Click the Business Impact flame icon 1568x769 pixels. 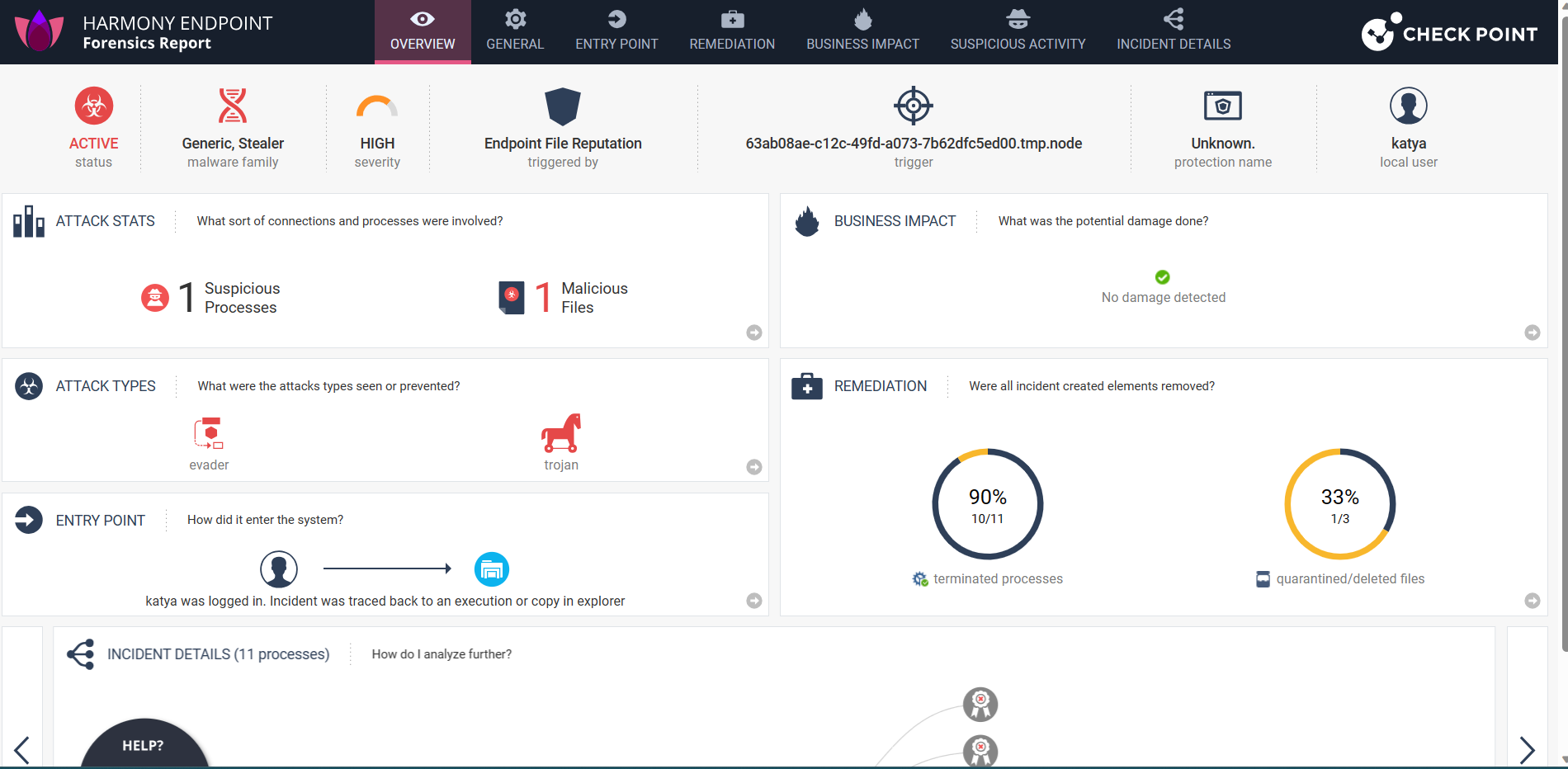tap(807, 221)
